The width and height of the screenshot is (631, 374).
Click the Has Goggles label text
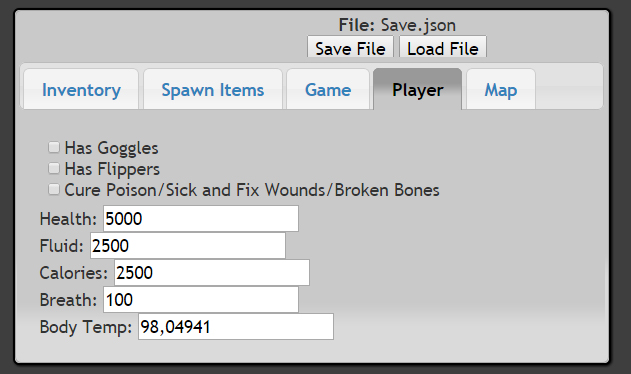pos(111,148)
